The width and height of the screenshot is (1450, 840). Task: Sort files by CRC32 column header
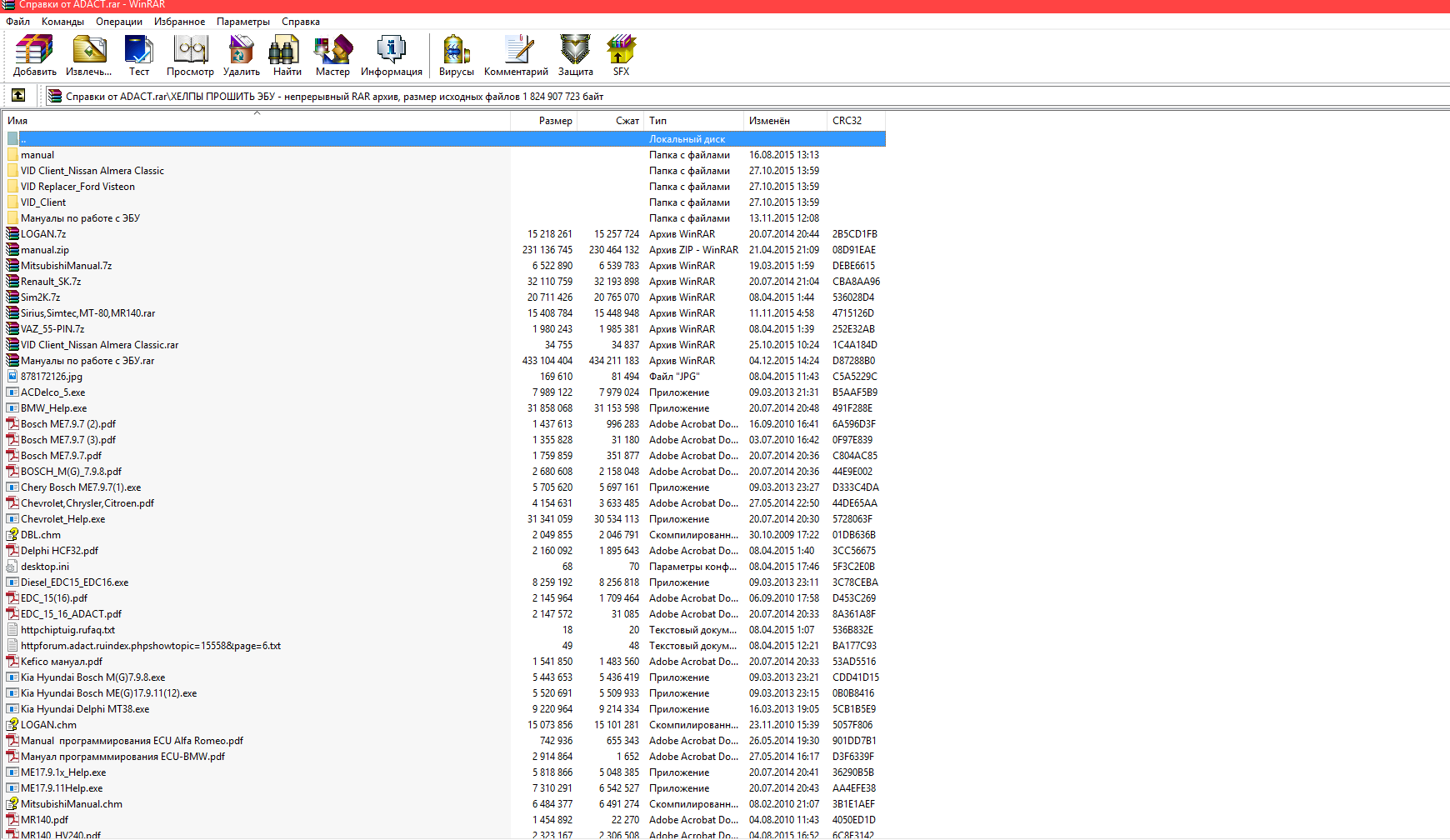tap(857, 121)
